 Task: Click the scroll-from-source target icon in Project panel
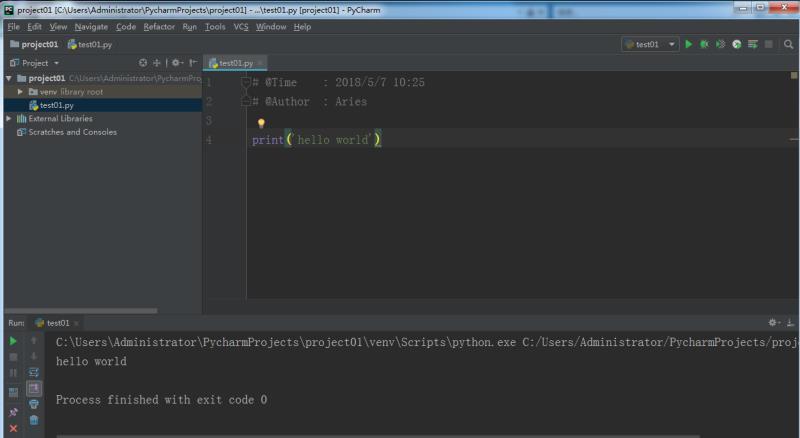[x=143, y=63]
